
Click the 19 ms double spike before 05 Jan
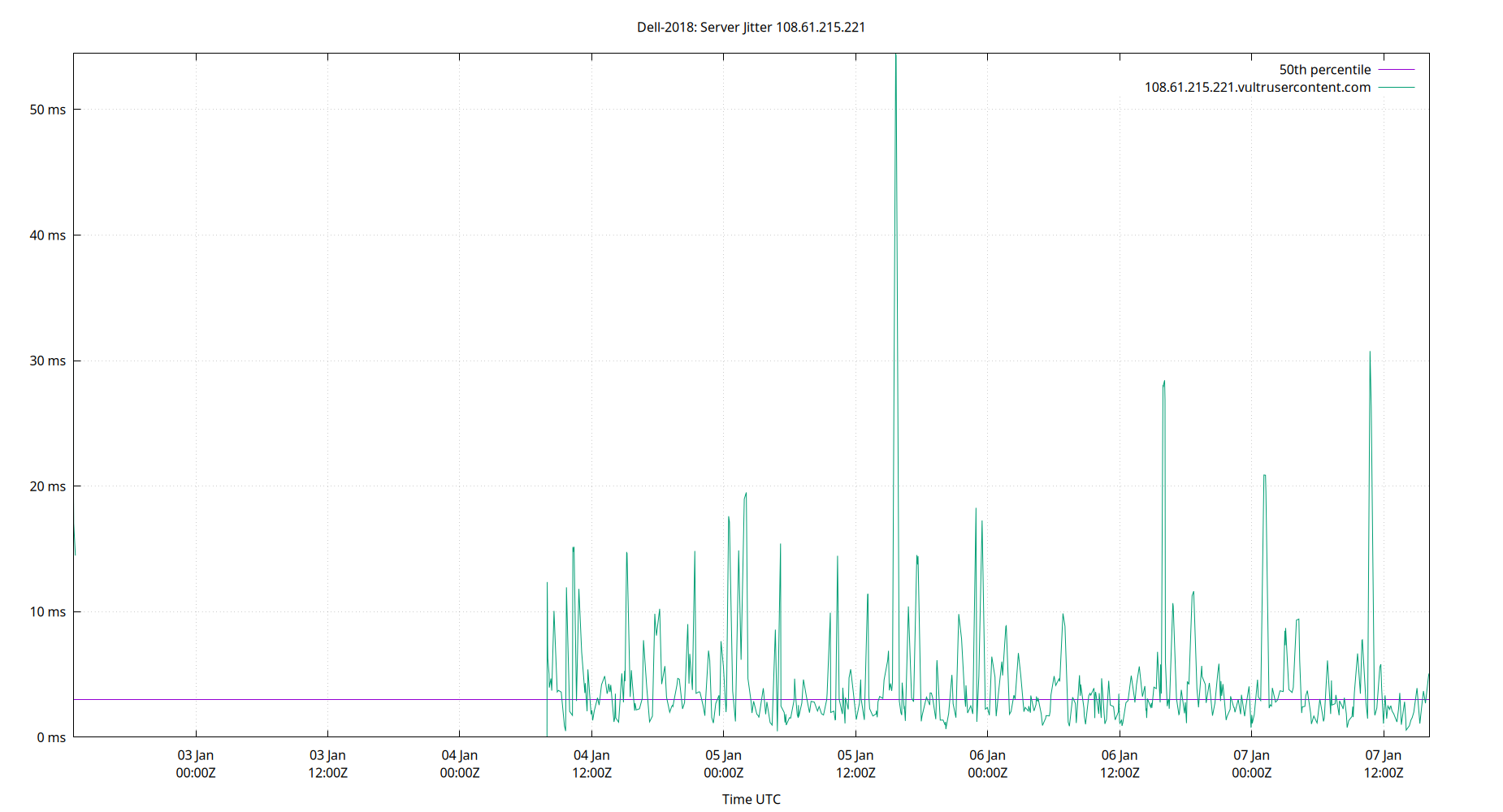[747, 494]
